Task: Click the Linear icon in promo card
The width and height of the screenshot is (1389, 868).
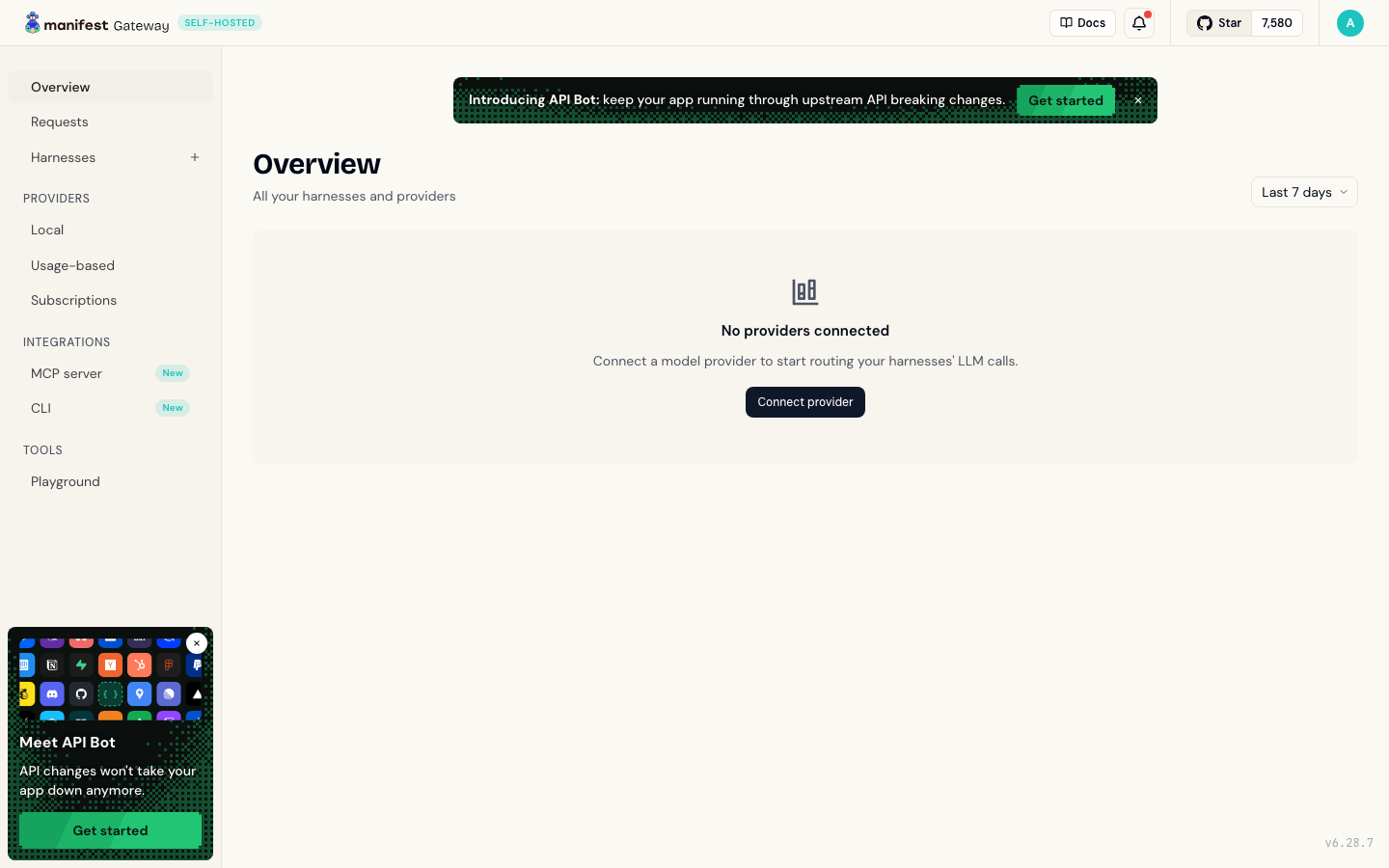Action: click(x=168, y=693)
